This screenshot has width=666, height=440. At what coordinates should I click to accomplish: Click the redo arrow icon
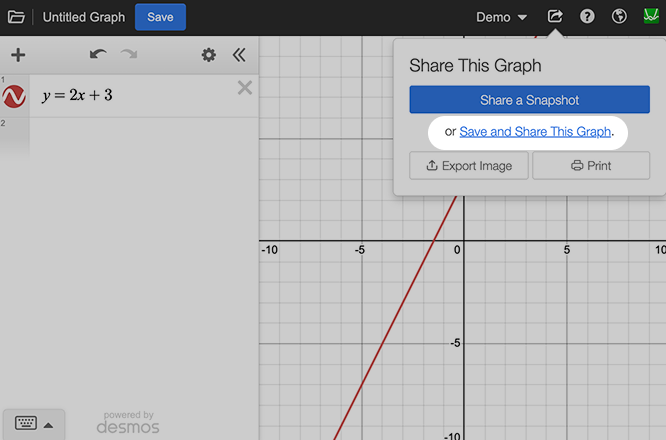[129, 55]
